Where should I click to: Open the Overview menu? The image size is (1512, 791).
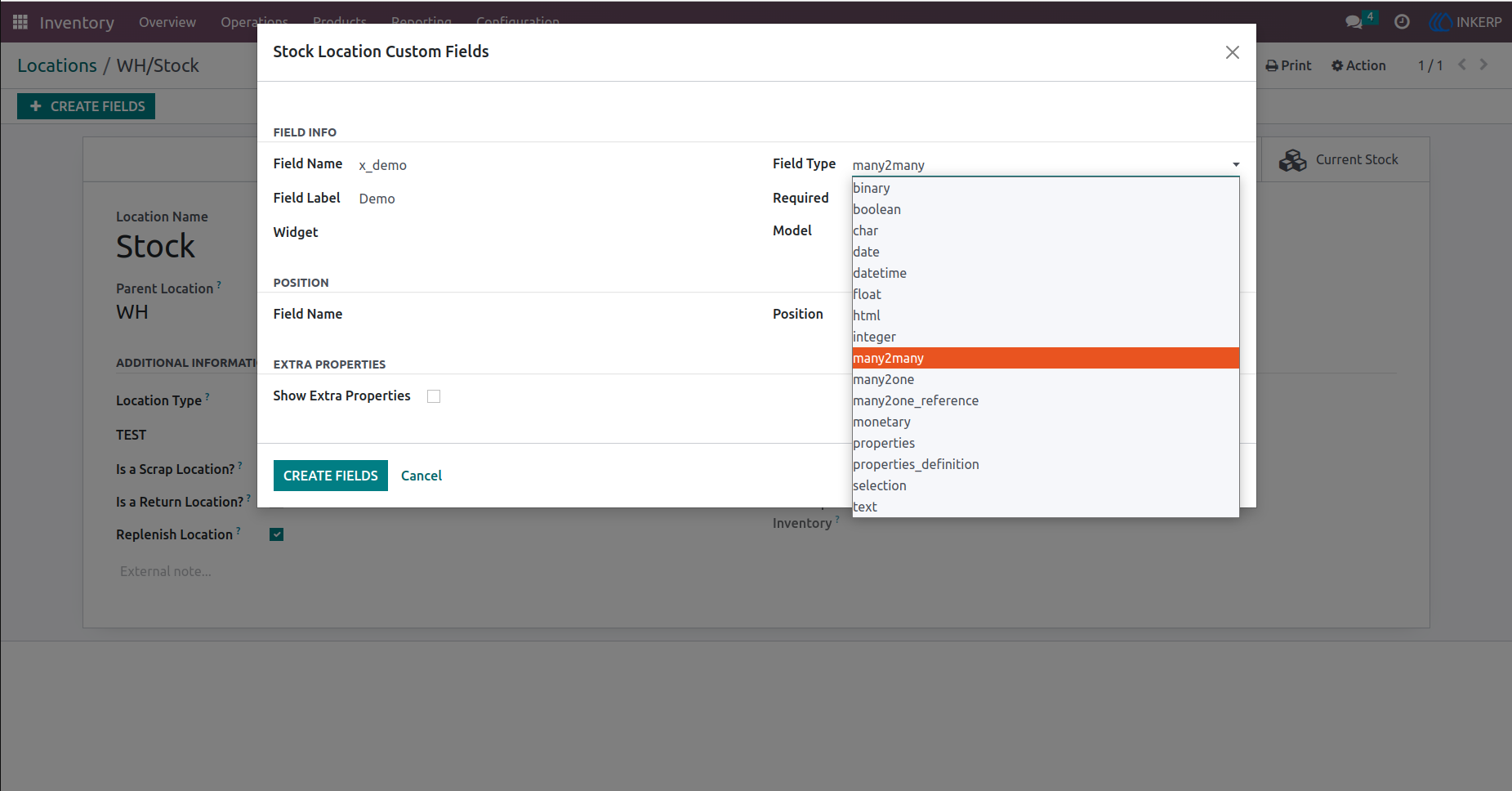coord(167,22)
